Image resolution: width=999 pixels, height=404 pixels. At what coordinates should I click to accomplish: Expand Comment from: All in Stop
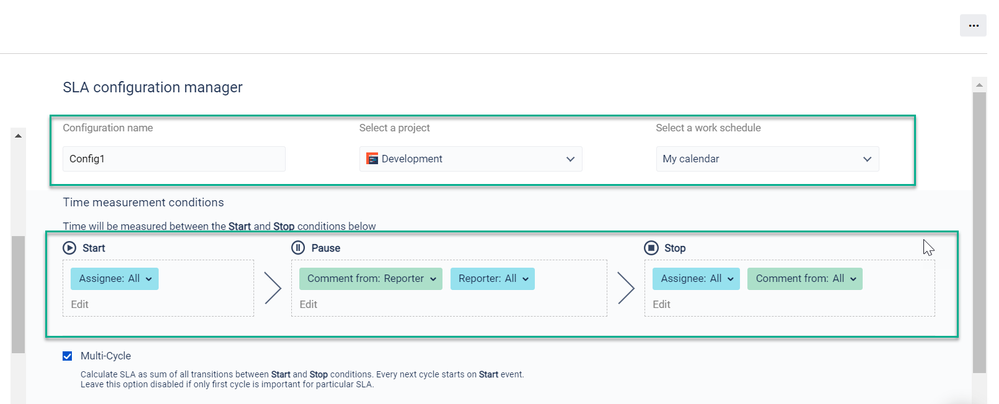[805, 278]
